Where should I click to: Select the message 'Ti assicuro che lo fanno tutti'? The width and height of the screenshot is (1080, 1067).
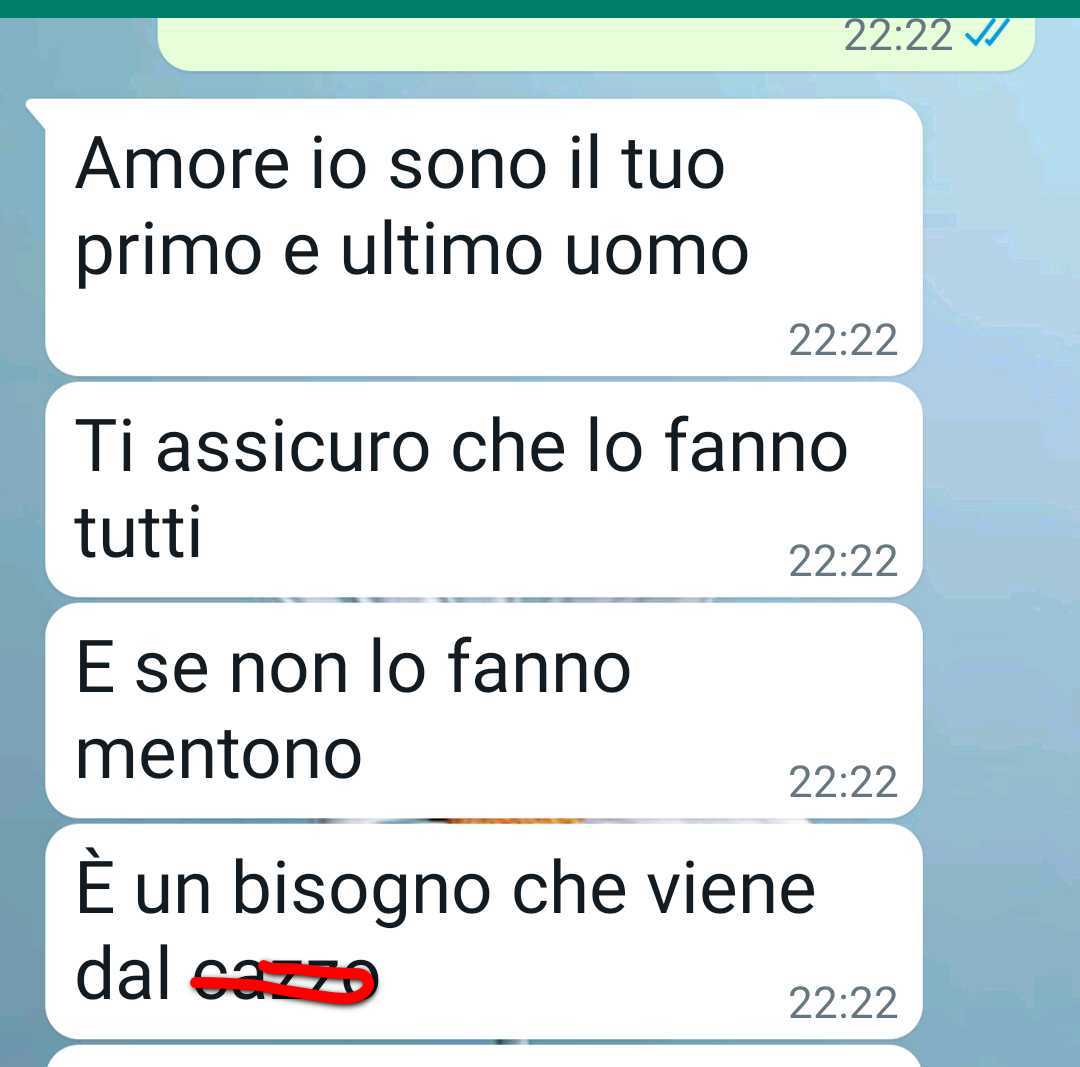point(484,490)
